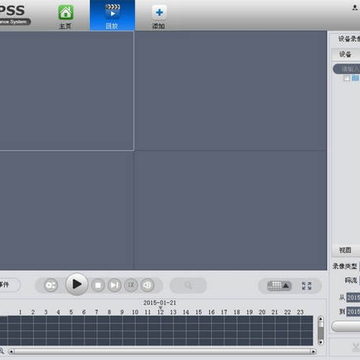
Task: Click the scissors clip-record icon
Action: [356, 348]
